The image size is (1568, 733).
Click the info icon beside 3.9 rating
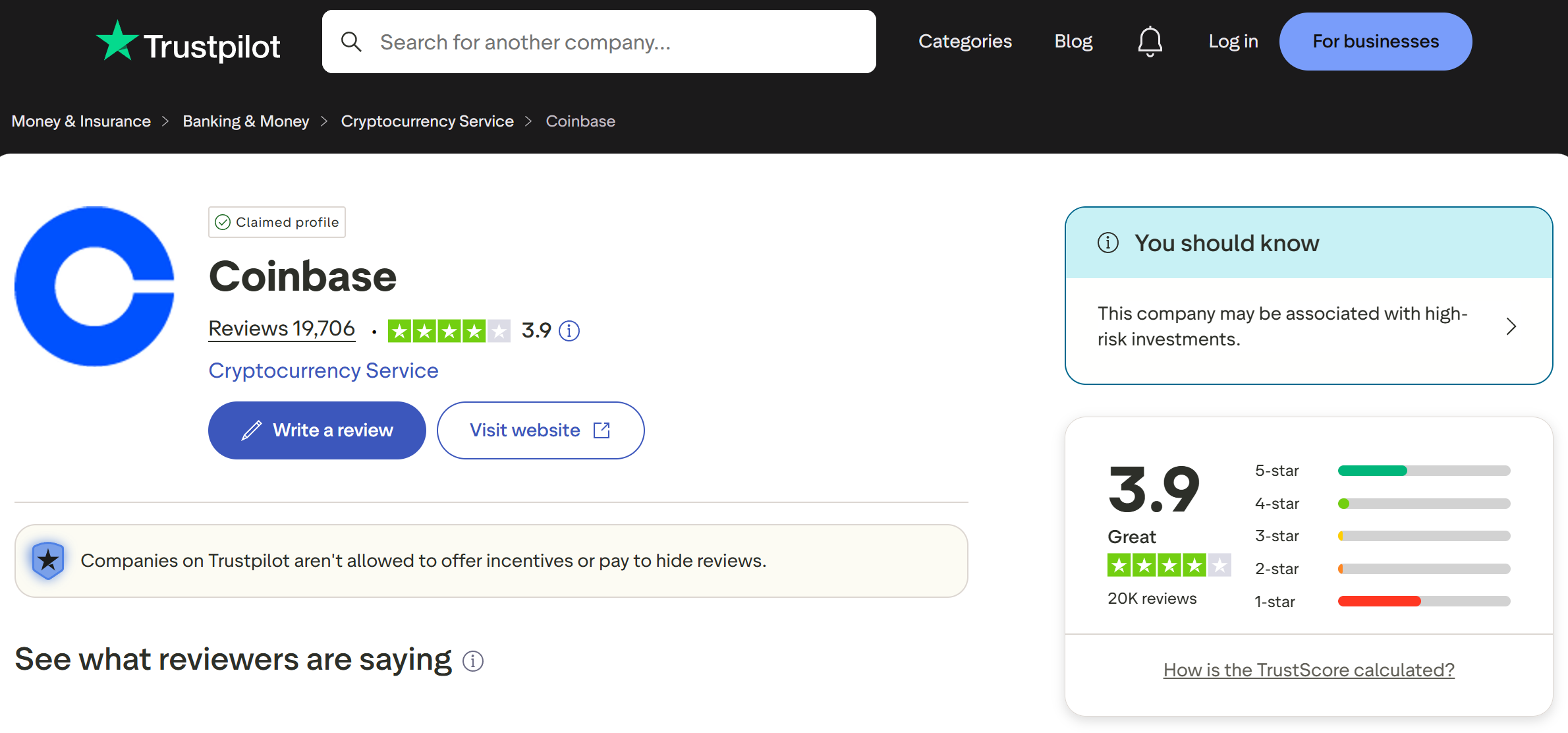pyautogui.click(x=569, y=330)
